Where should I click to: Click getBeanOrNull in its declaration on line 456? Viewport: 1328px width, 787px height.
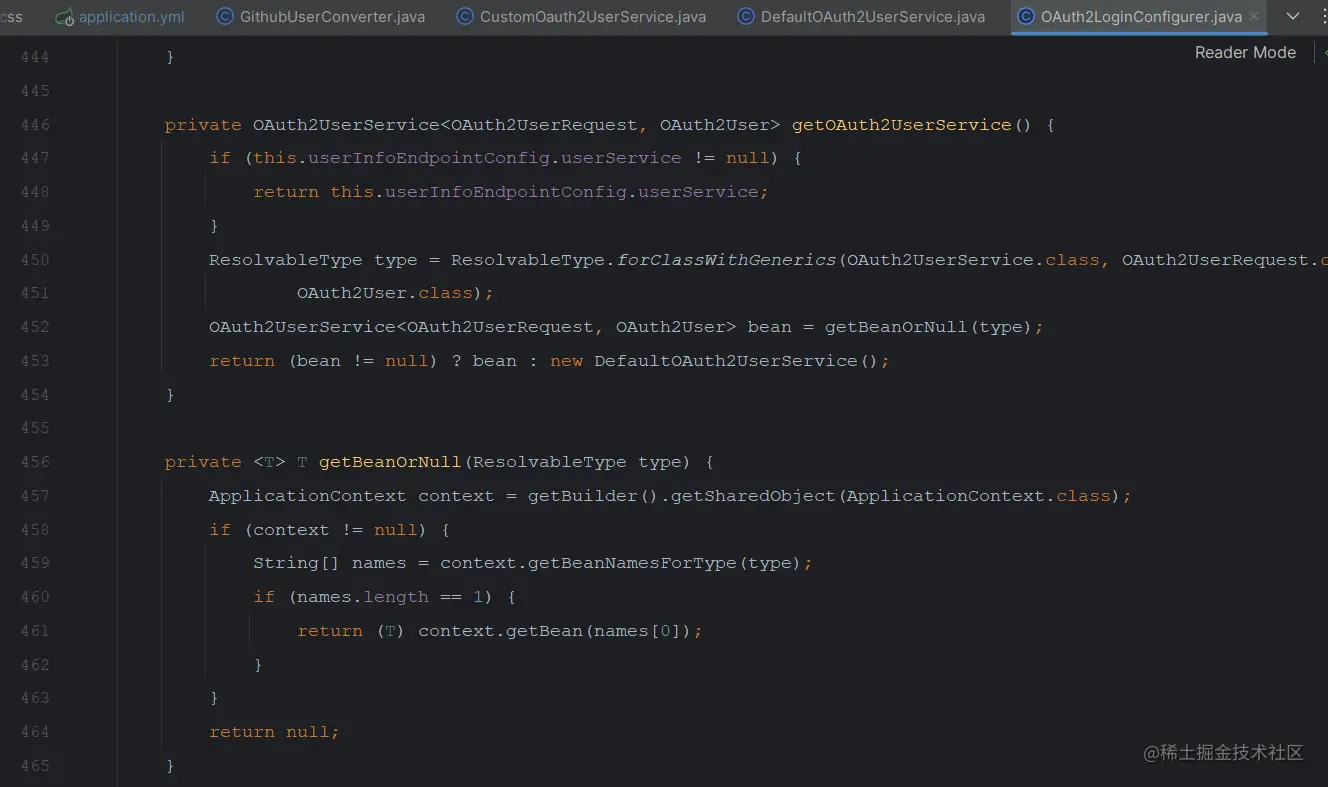390,462
